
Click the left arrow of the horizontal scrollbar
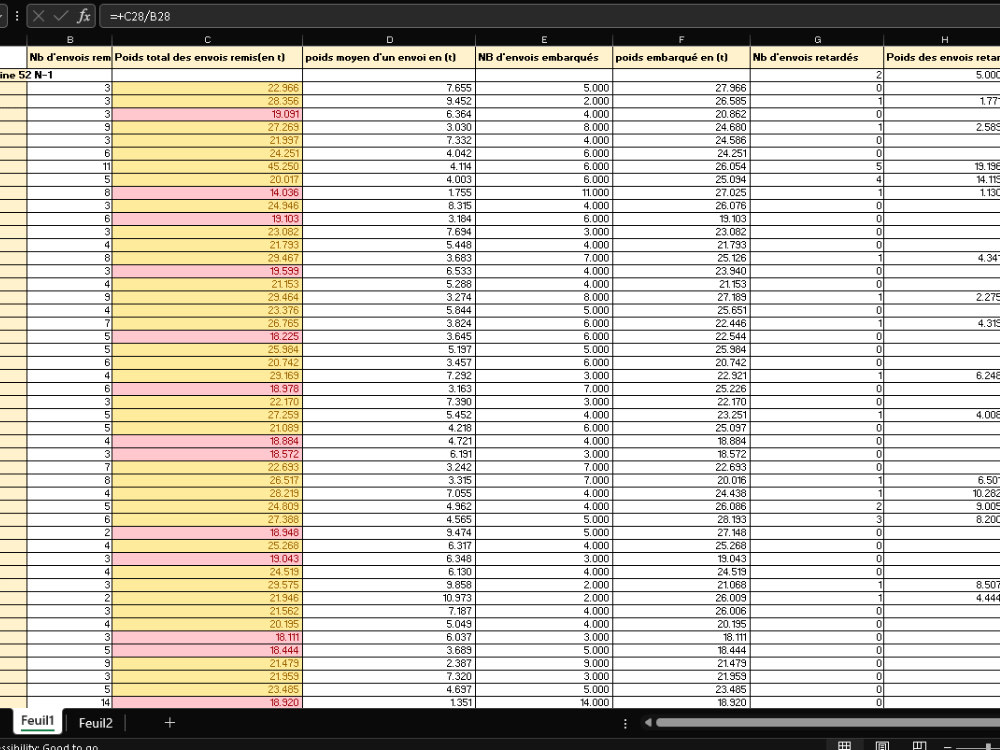click(648, 723)
